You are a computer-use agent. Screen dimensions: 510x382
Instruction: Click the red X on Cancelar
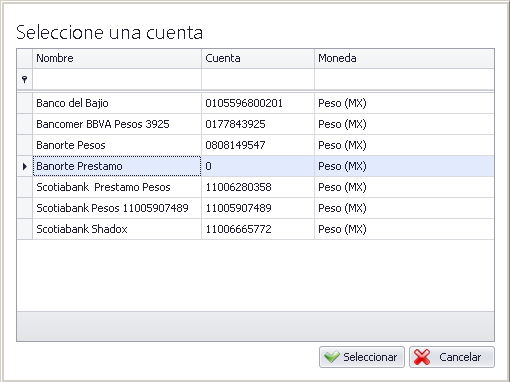coord(422,357)
